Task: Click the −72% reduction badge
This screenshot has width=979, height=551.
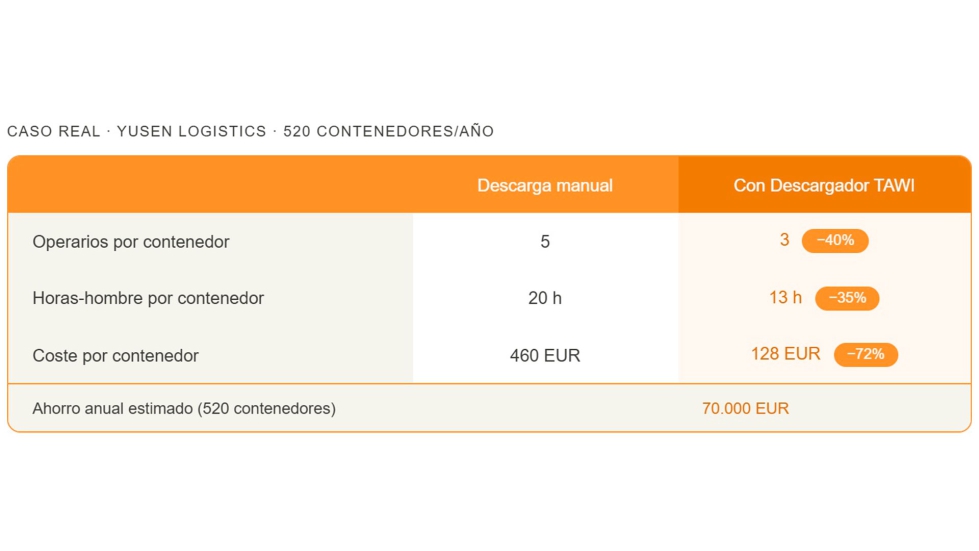Action: coord(866,355)
